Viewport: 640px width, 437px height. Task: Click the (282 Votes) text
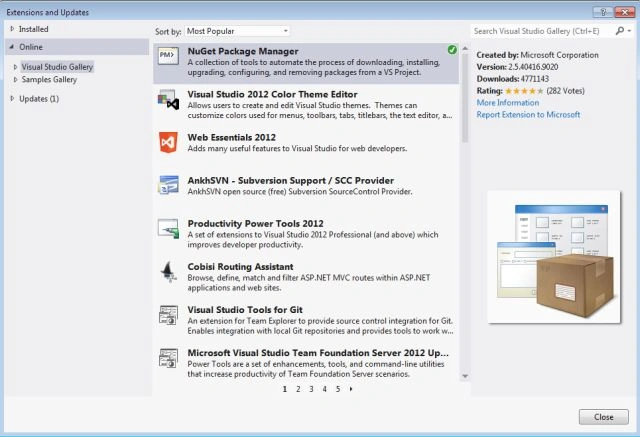point(565,91)
